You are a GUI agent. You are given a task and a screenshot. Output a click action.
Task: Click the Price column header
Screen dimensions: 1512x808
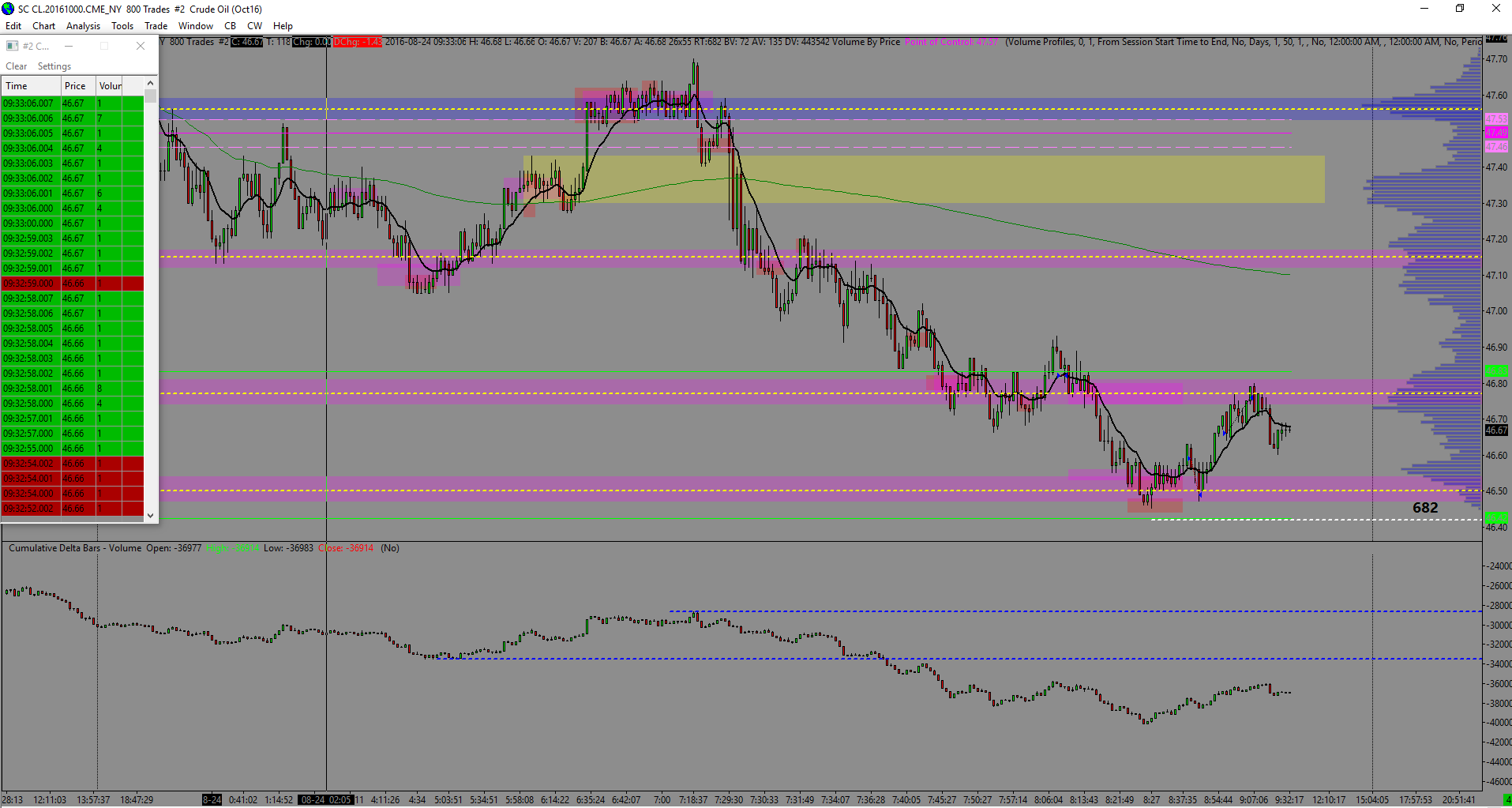78,86
